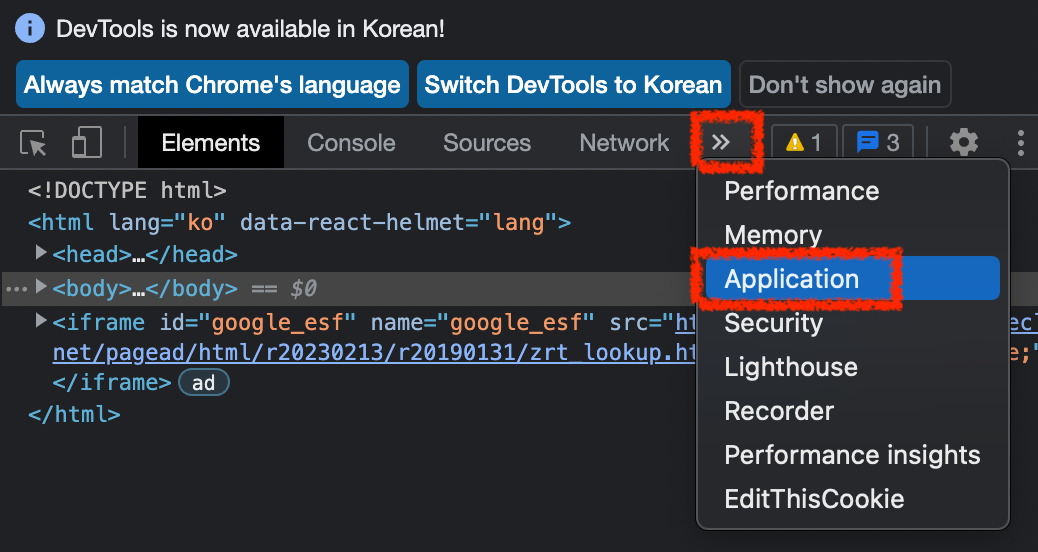Click the DevTools available in Korean message

[250, 29]
